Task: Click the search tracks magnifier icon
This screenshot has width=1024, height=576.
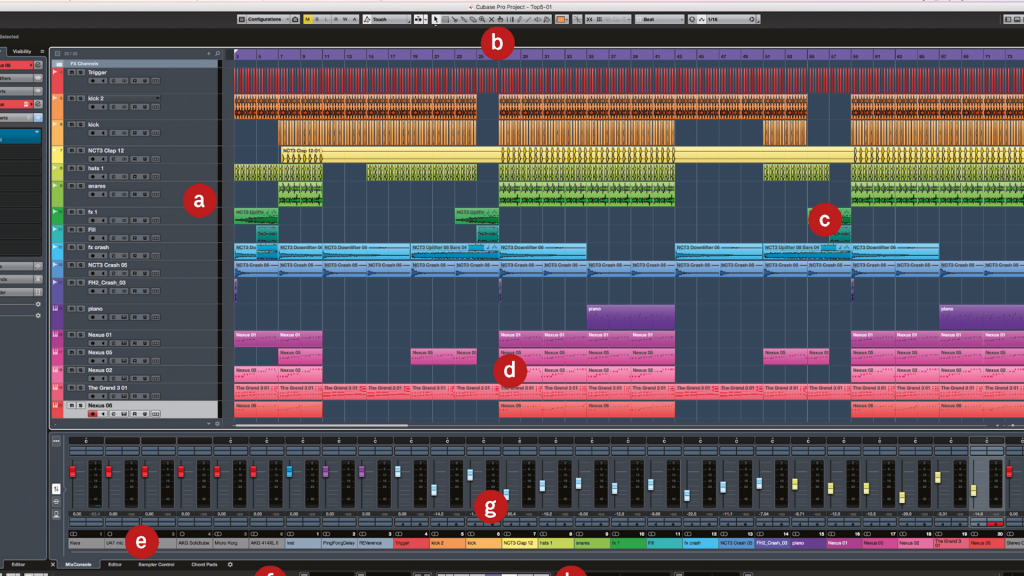Action: click(x=216, y=53)
